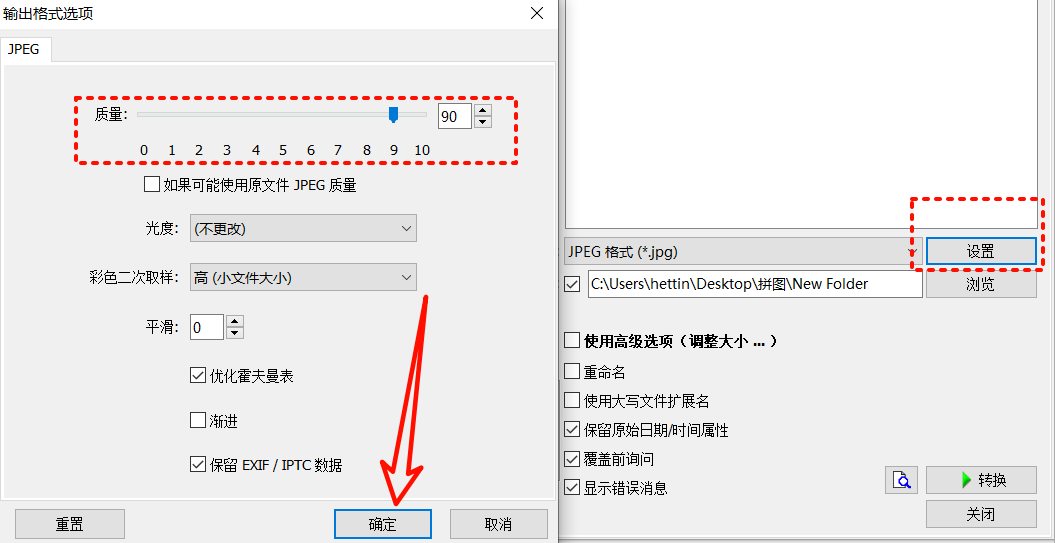The width and height of the screenshot is (1055, 543).
Task: Decrease 平滑 value with the down arrow
Action: pyautogui.click(x=234, y=334)
